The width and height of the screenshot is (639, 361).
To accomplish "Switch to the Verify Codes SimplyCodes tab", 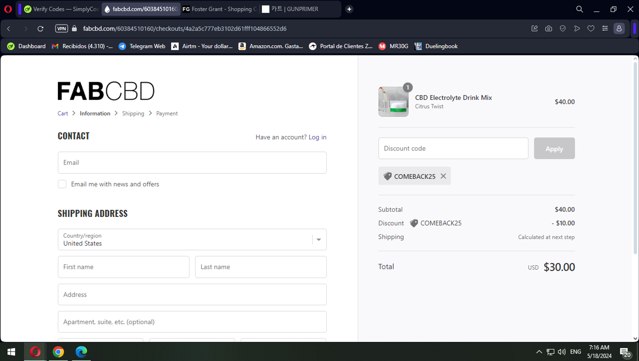I will [60, 9].
